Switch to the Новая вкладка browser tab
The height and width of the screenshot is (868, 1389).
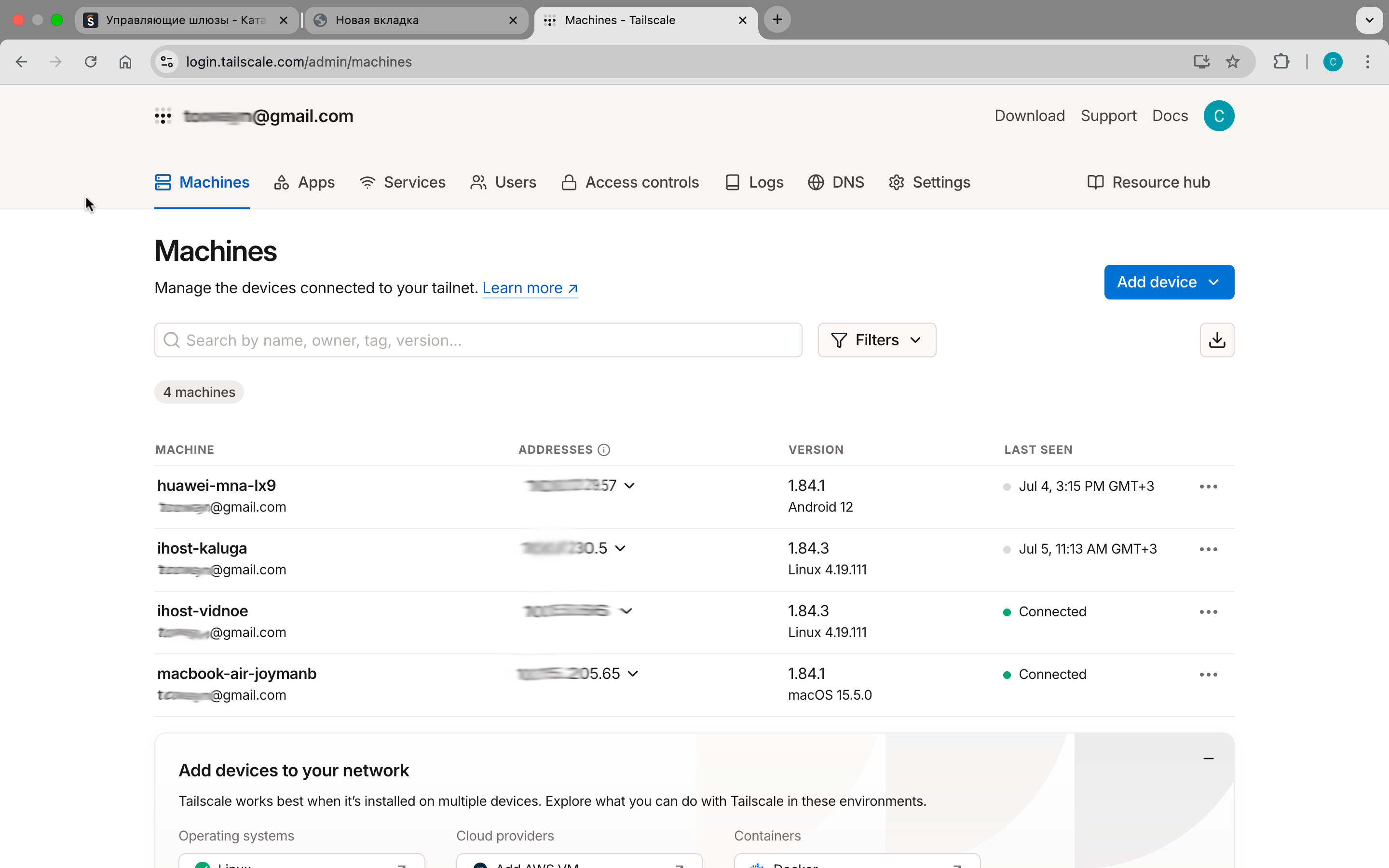coord(416,20)
